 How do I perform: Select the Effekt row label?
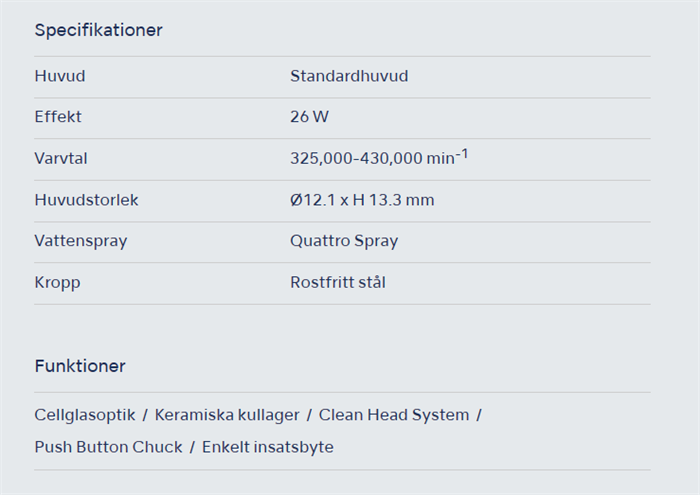click(x=58, y=117)
